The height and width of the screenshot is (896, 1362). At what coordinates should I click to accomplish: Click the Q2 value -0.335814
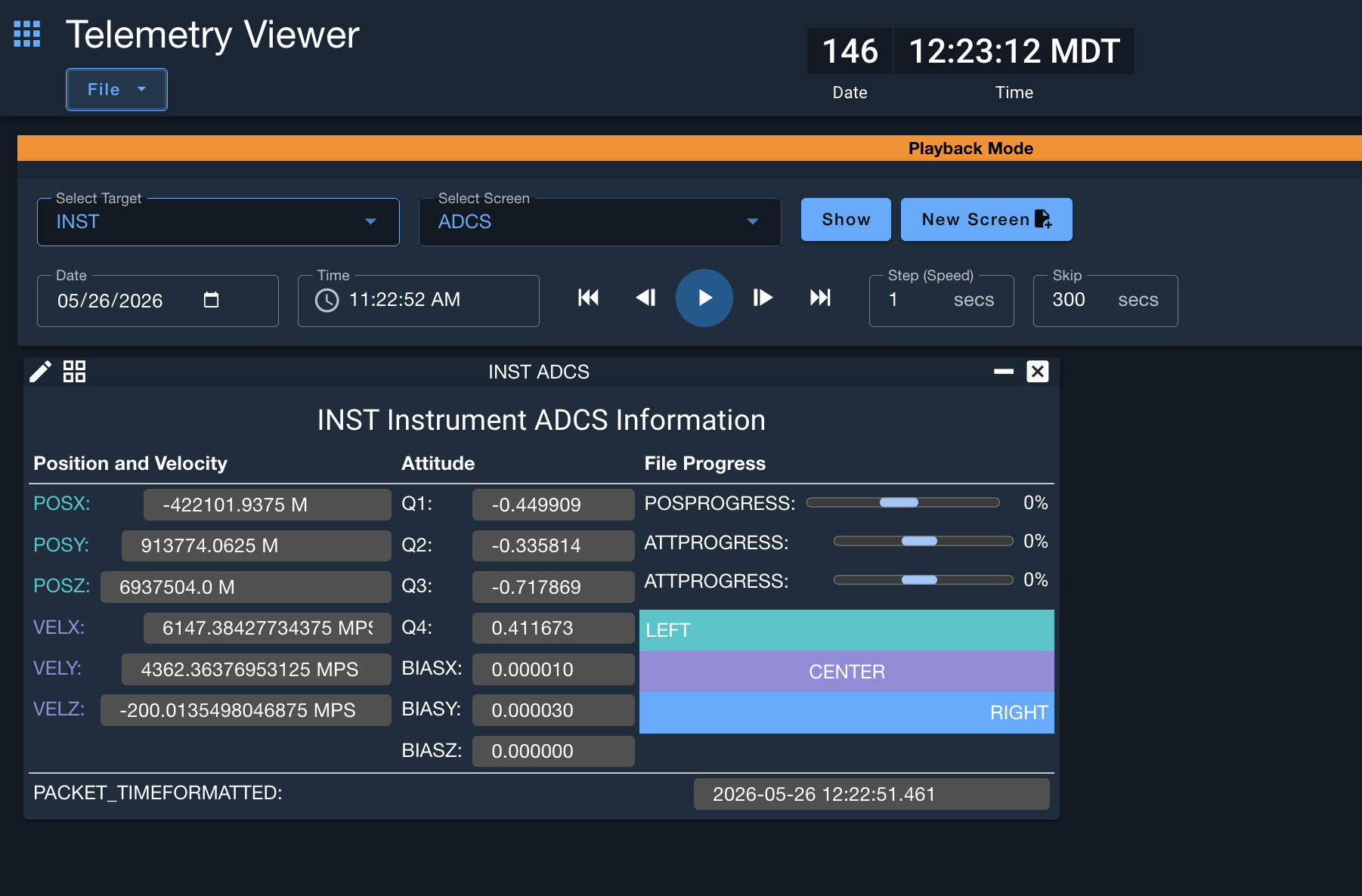tap(553, 545)
